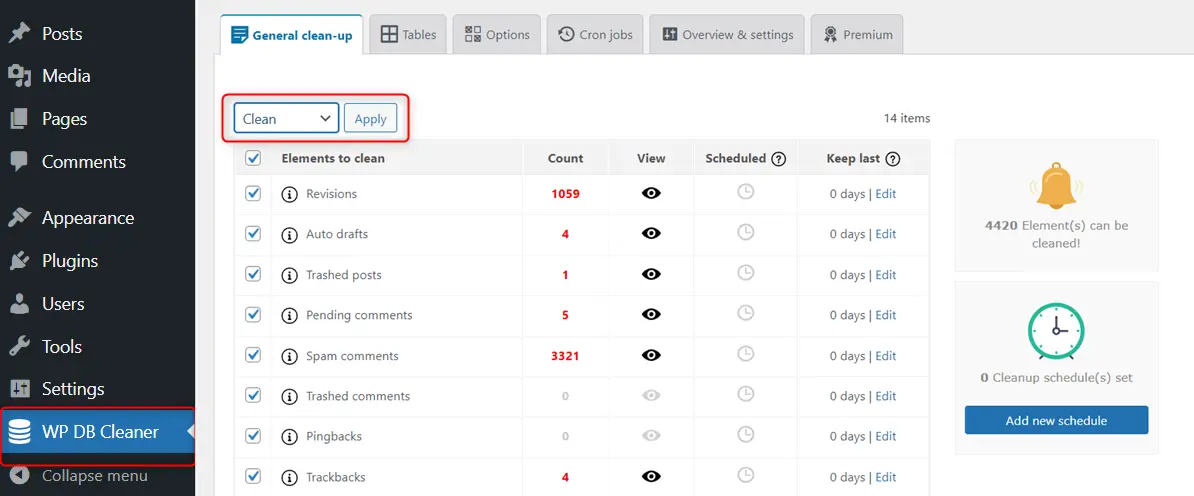Show info icon for Trackbacks
This screenshot has height=496, width=1194.
pyautogui.click(x=289, y=477)
